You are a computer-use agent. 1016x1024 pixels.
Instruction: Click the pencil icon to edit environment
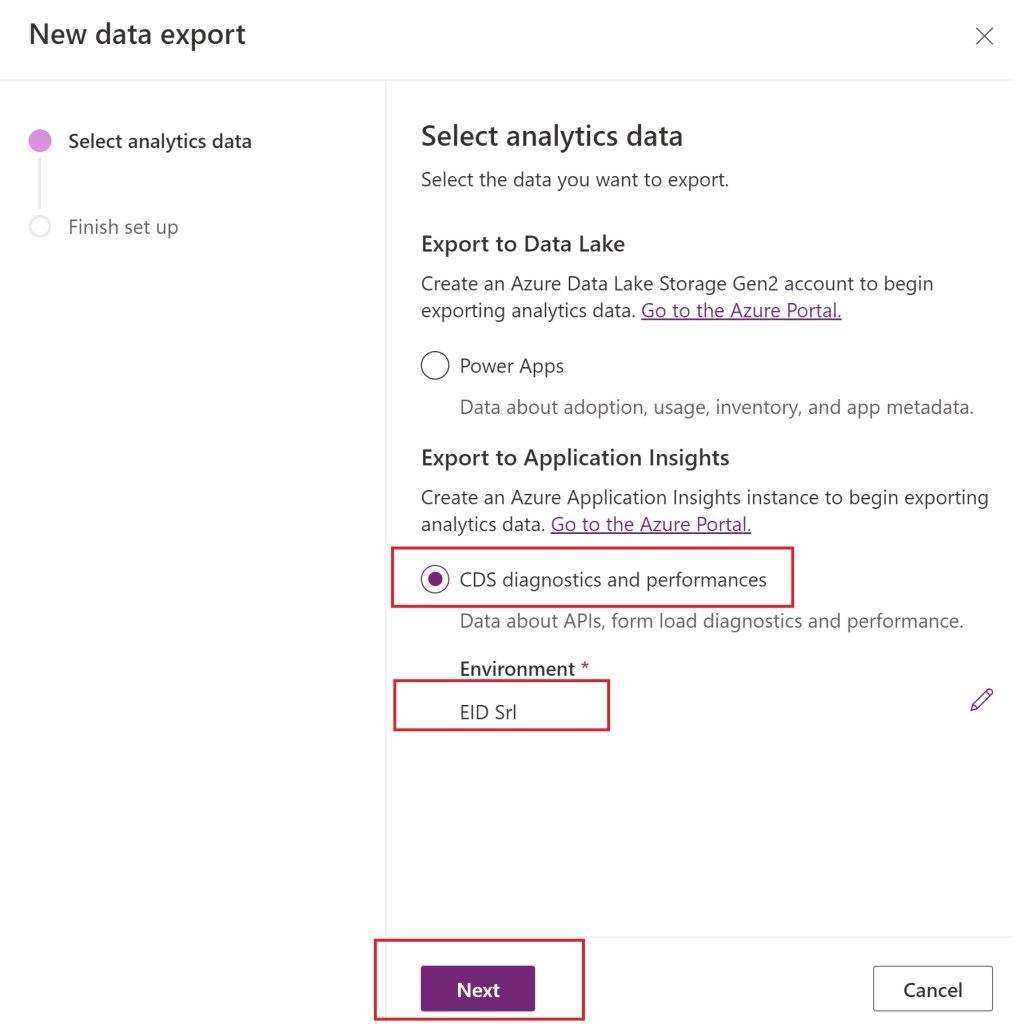[x=981, y=700]
